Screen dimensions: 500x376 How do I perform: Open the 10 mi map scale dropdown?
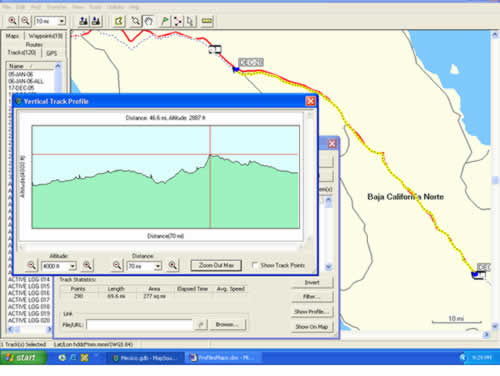coord(62,21)
